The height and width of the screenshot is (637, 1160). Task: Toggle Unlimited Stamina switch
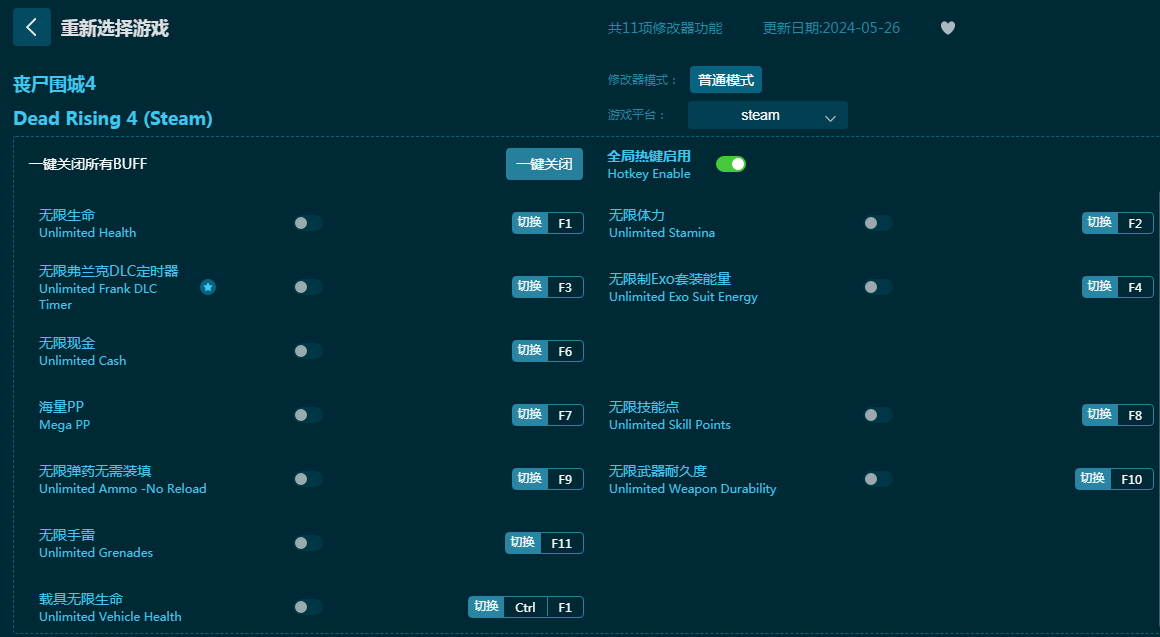[877, 223]
